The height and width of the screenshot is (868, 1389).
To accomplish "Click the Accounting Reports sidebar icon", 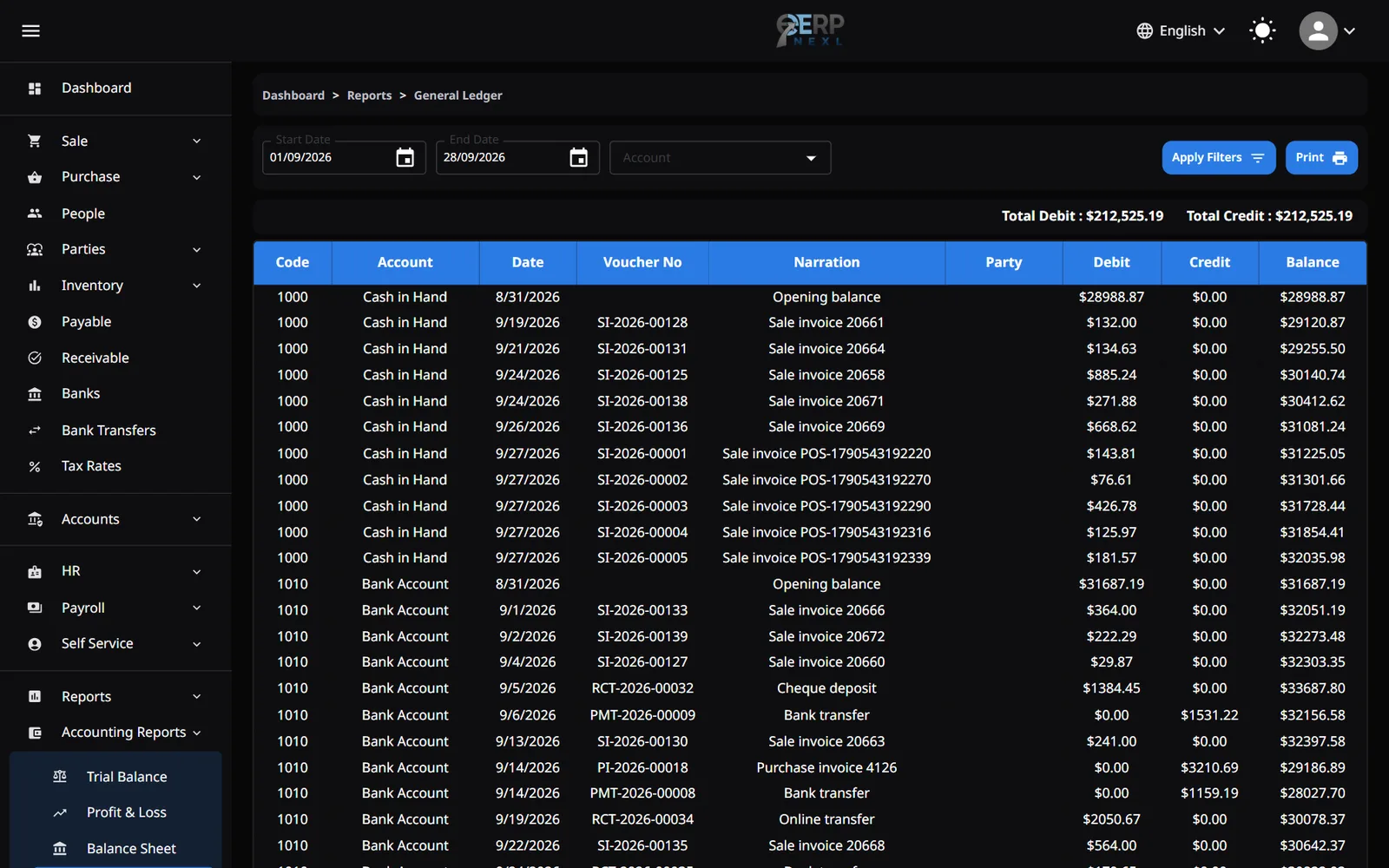I will tap(35, 733).
